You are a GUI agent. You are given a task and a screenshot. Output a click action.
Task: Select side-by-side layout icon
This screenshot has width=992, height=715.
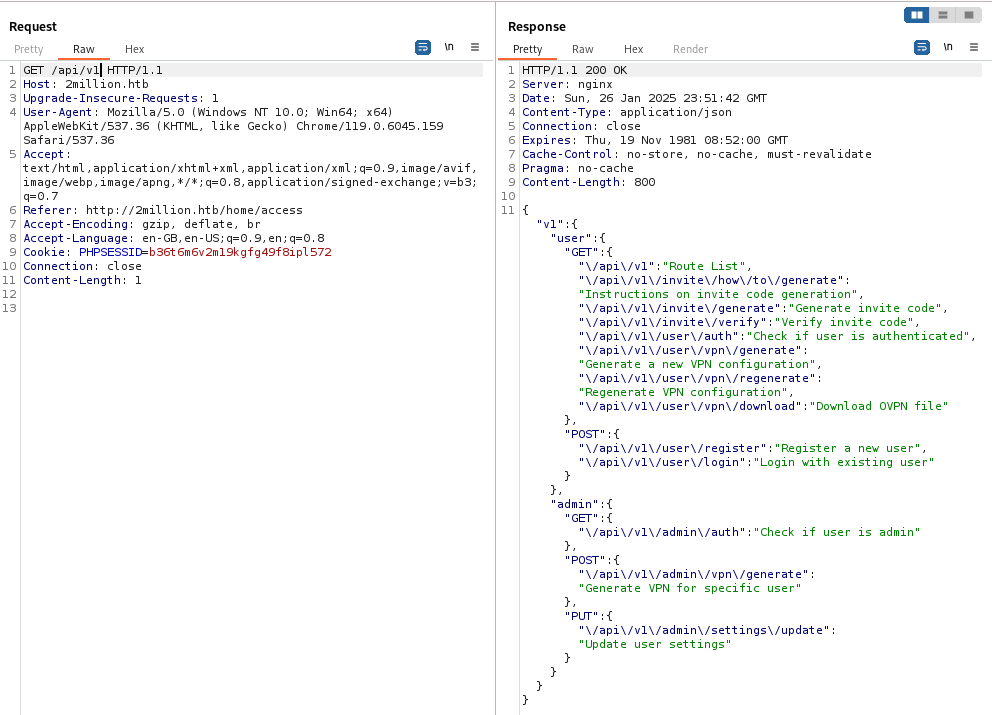(x=916, y=15)
